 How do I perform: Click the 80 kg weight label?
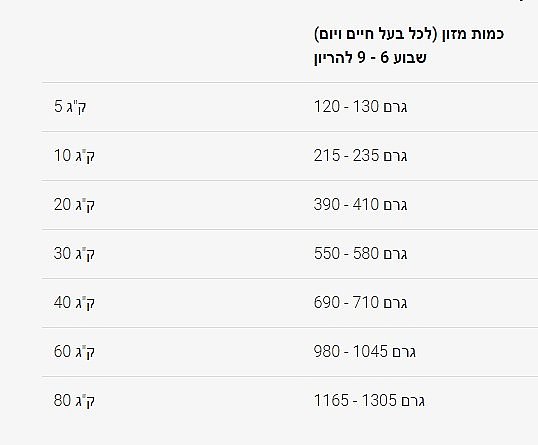coord(74,401)
